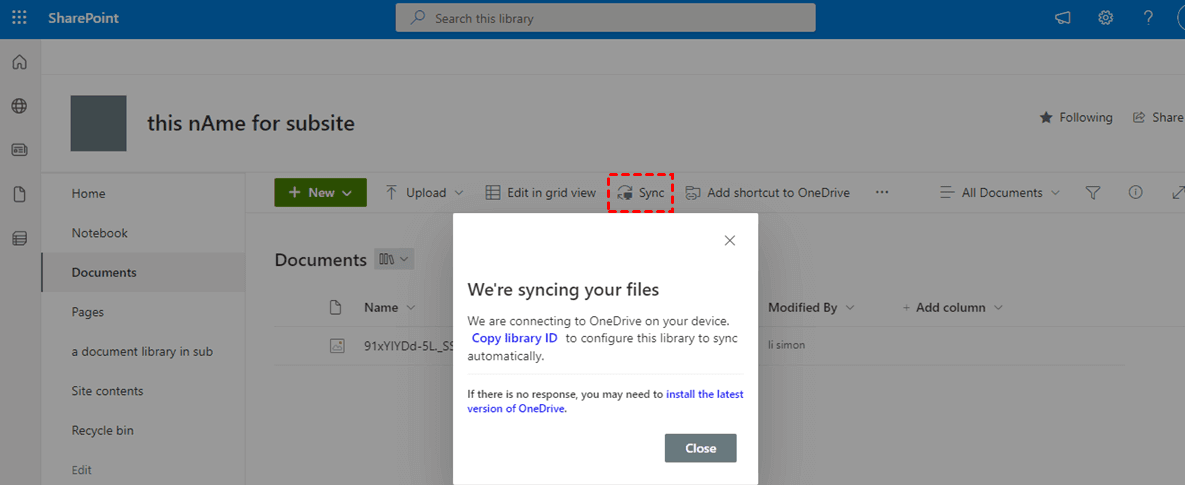Open the Modified By column dropdown
The image size is (1185, 485).
pyautogui.click(x=811, y=307)
